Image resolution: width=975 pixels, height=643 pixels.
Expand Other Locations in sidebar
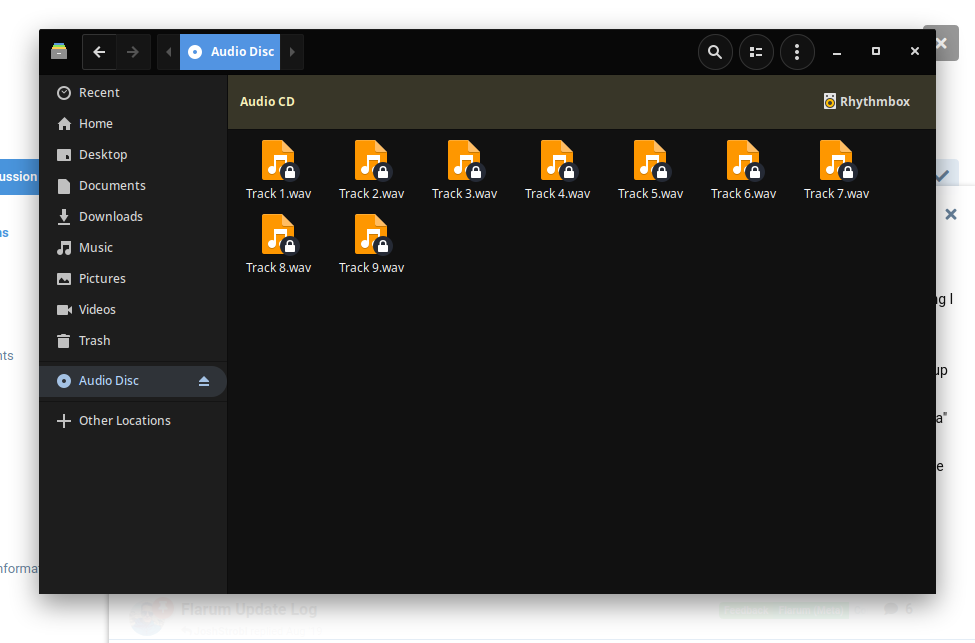[124, 421]
